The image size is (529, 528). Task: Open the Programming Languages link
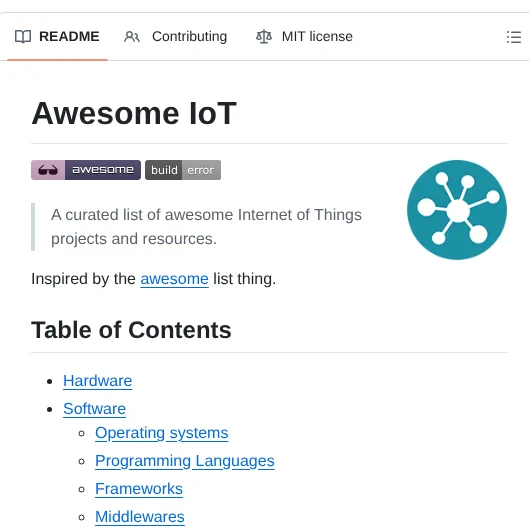[185, 461]
